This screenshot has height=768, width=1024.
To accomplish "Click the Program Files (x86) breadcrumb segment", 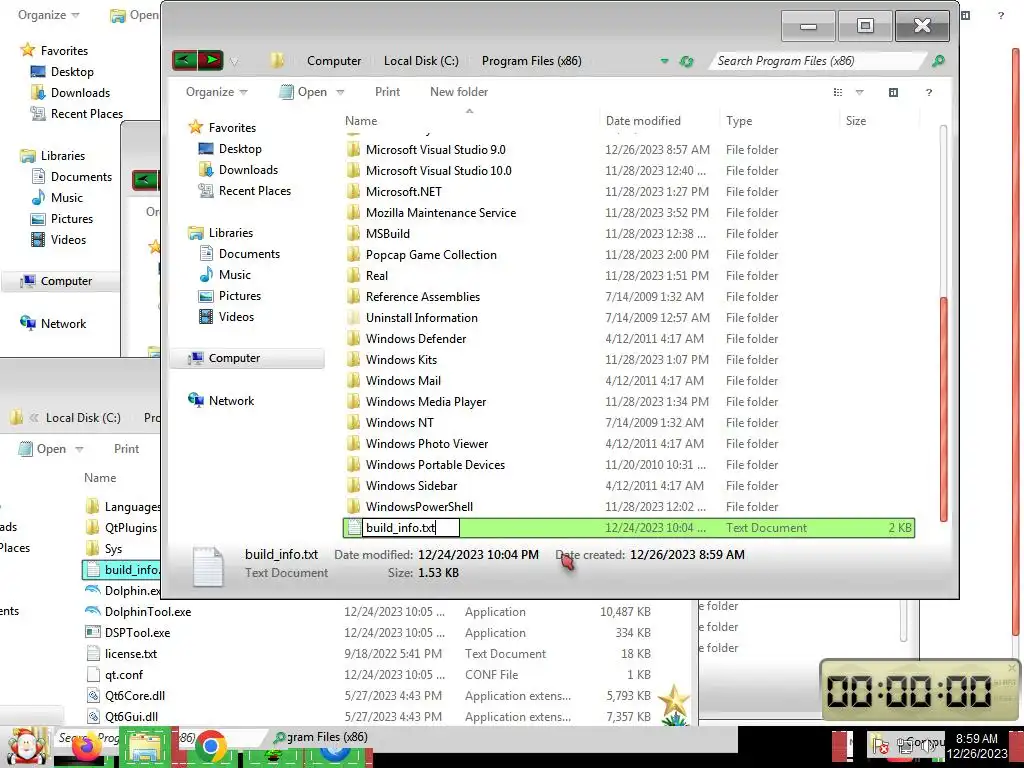I will click(x=532, y=61).
